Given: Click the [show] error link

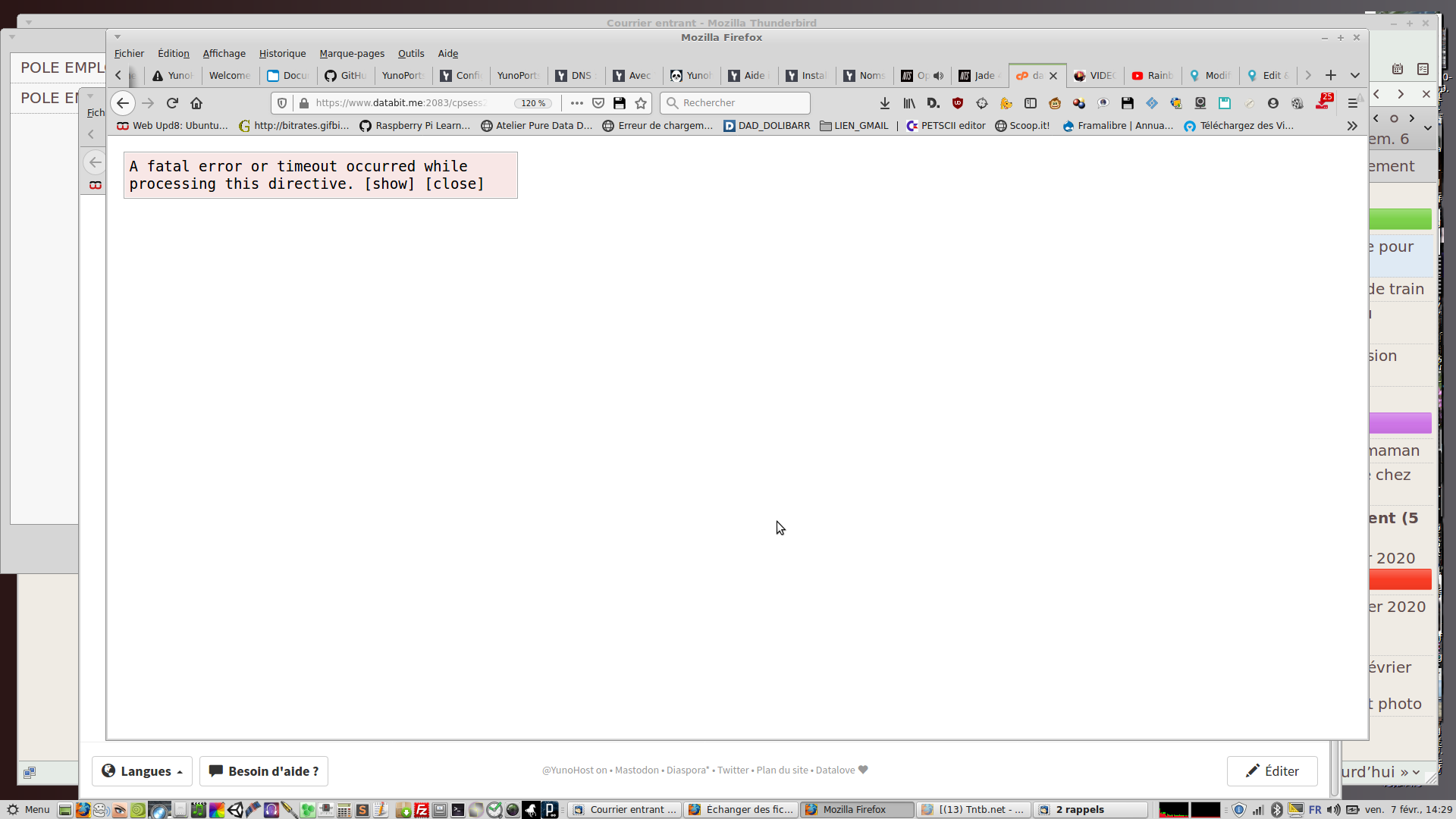Looking at the screenshot, I should [389, 184].
